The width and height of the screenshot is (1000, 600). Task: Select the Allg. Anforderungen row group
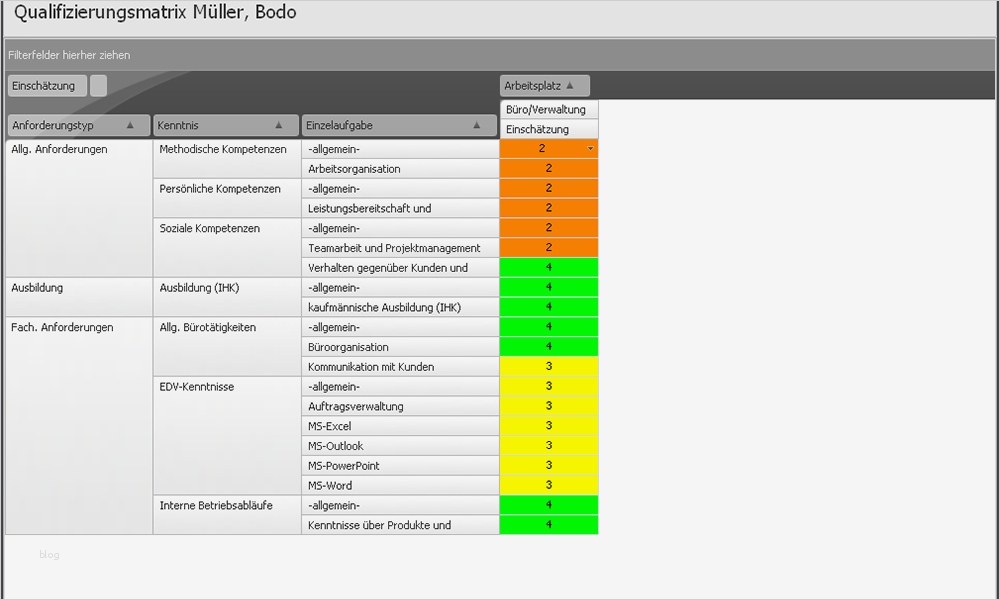tap(79, 208)
